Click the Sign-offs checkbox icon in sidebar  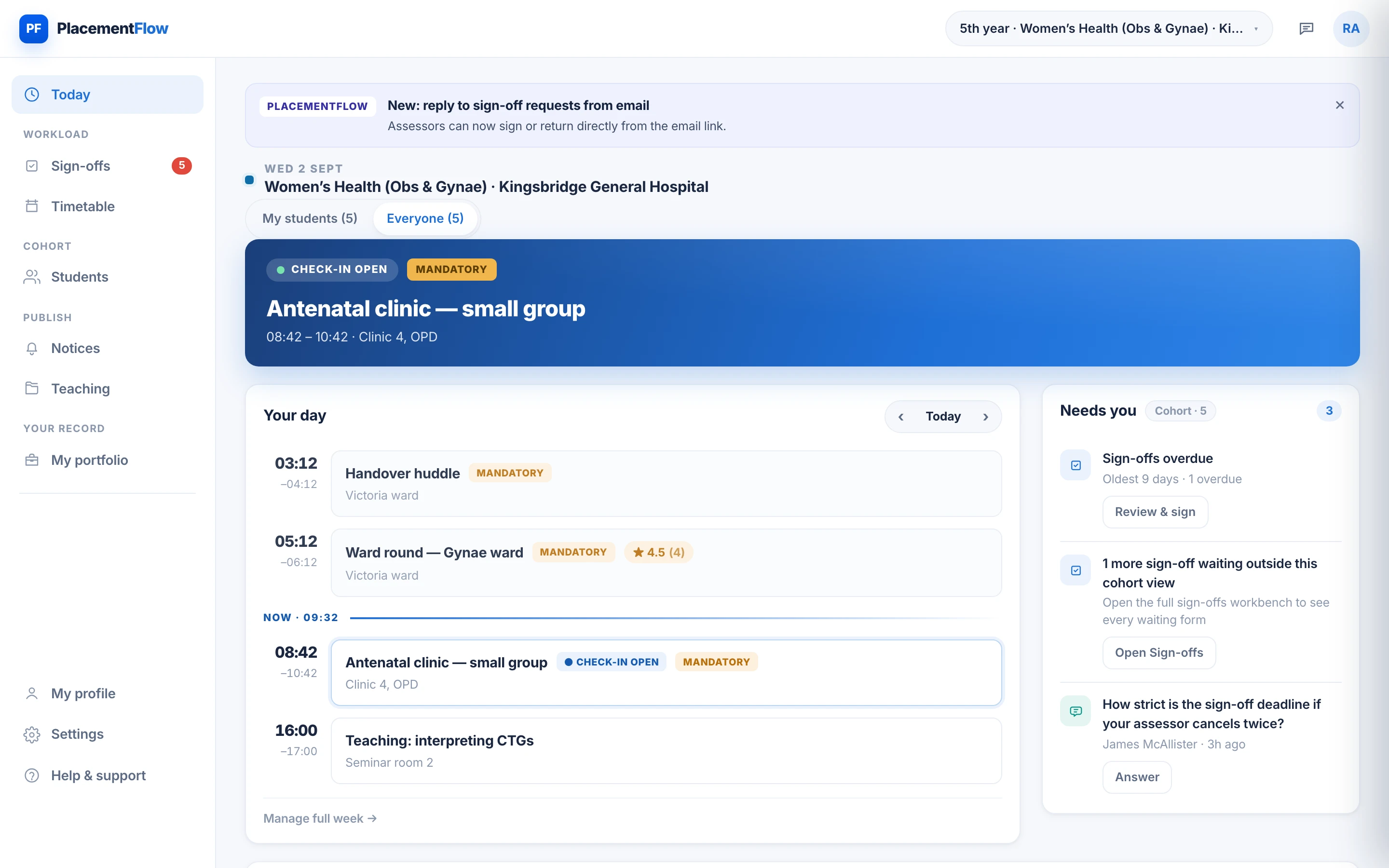[32, 166]
